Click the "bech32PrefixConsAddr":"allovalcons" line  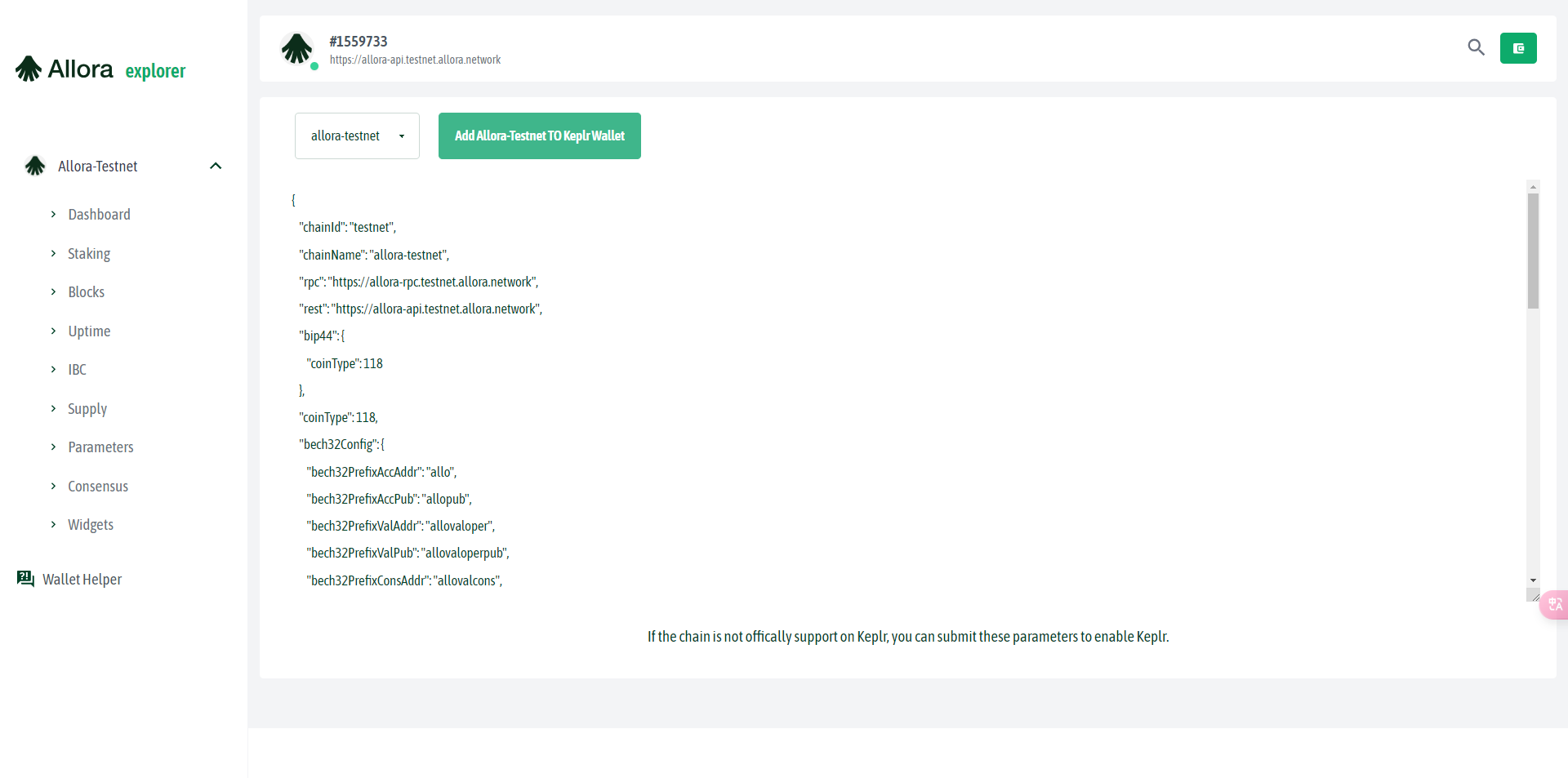click(x=404, y=580)
